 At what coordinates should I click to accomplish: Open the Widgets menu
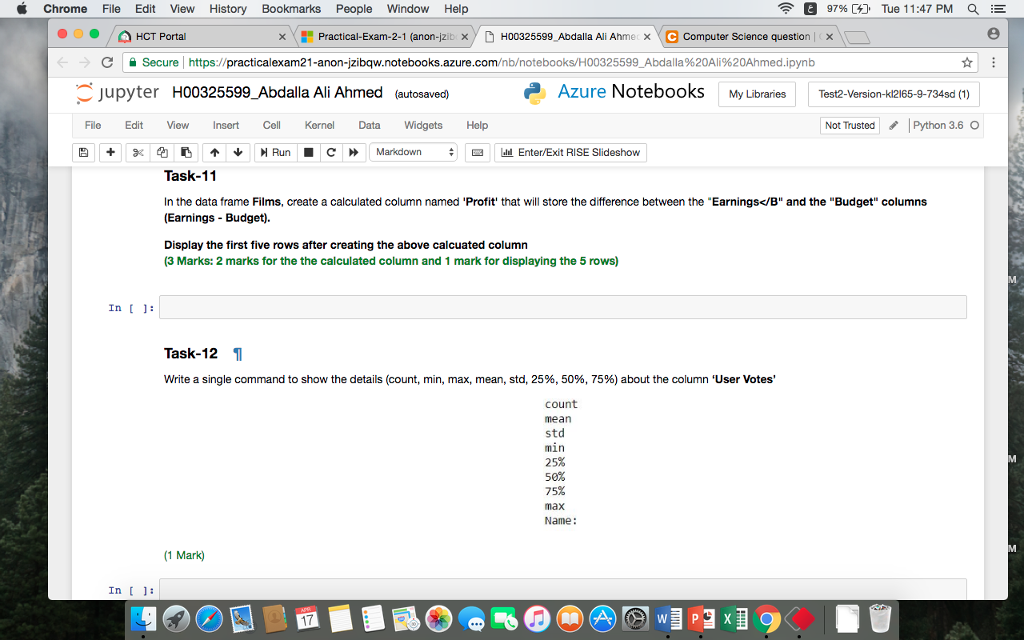[x=423, y=125]
